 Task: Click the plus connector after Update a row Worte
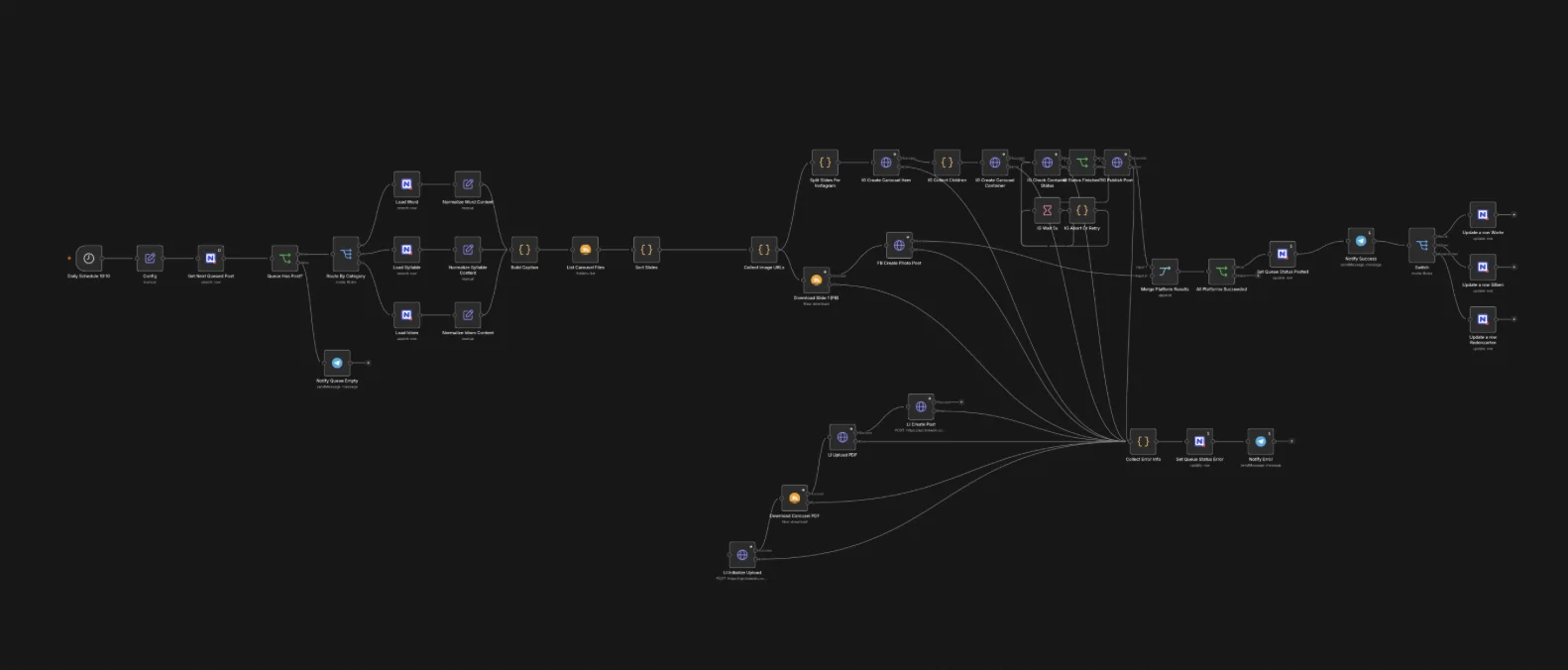(x=1513, y=215)
